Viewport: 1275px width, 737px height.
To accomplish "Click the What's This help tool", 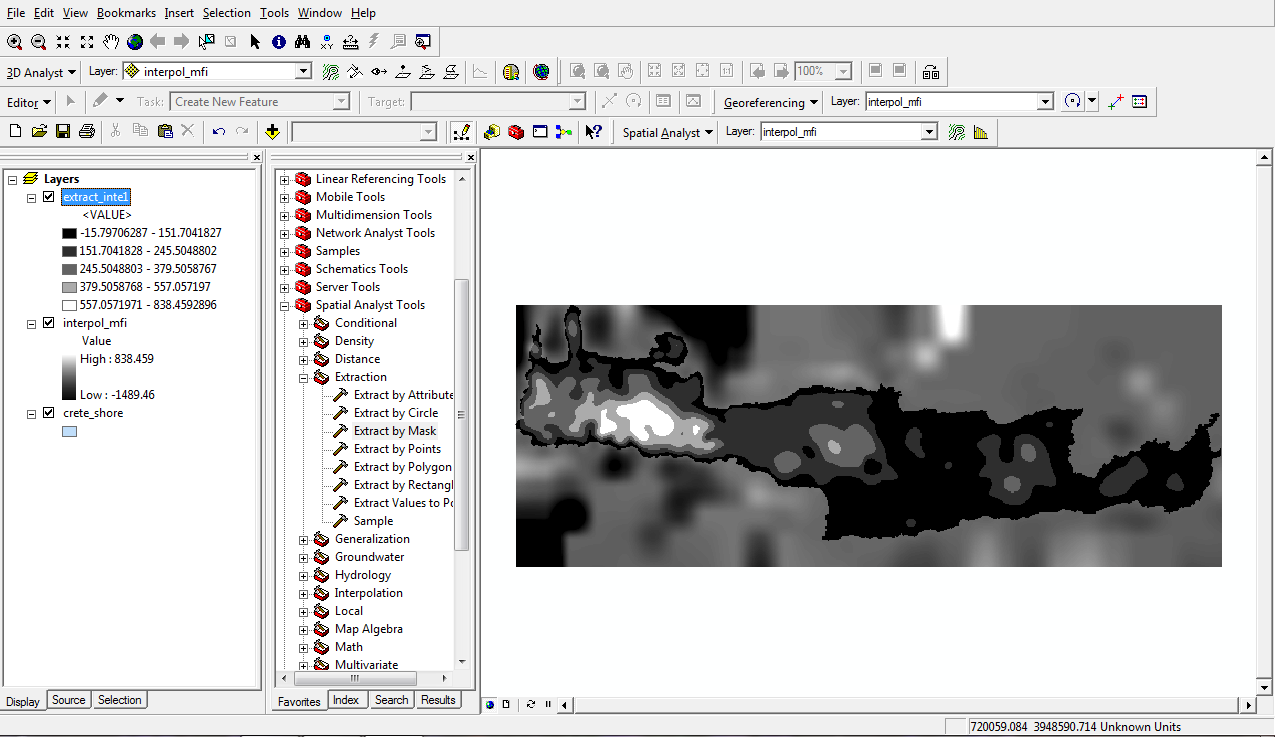I will [593, 131].
